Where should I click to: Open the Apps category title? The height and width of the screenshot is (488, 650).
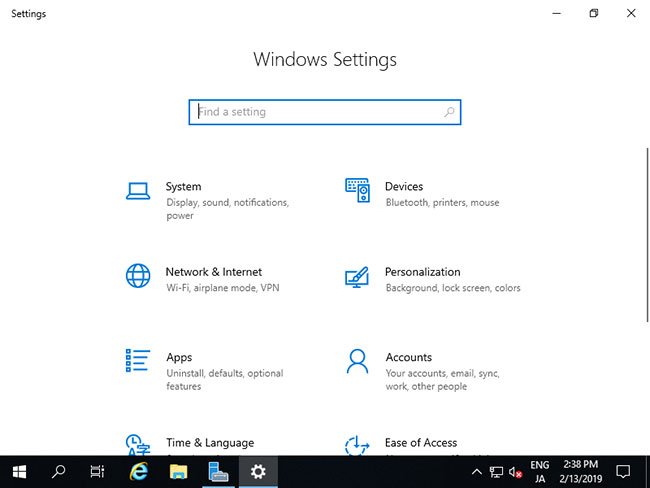tap(179, 357)
